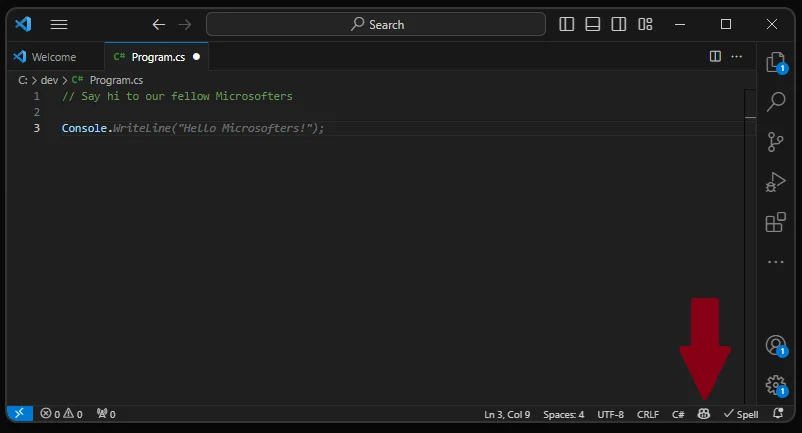Image resolution: width=802 pixels, height=433 pixels.
Task: Click the Copilot status icon in status bar
Action: (704, 414)
